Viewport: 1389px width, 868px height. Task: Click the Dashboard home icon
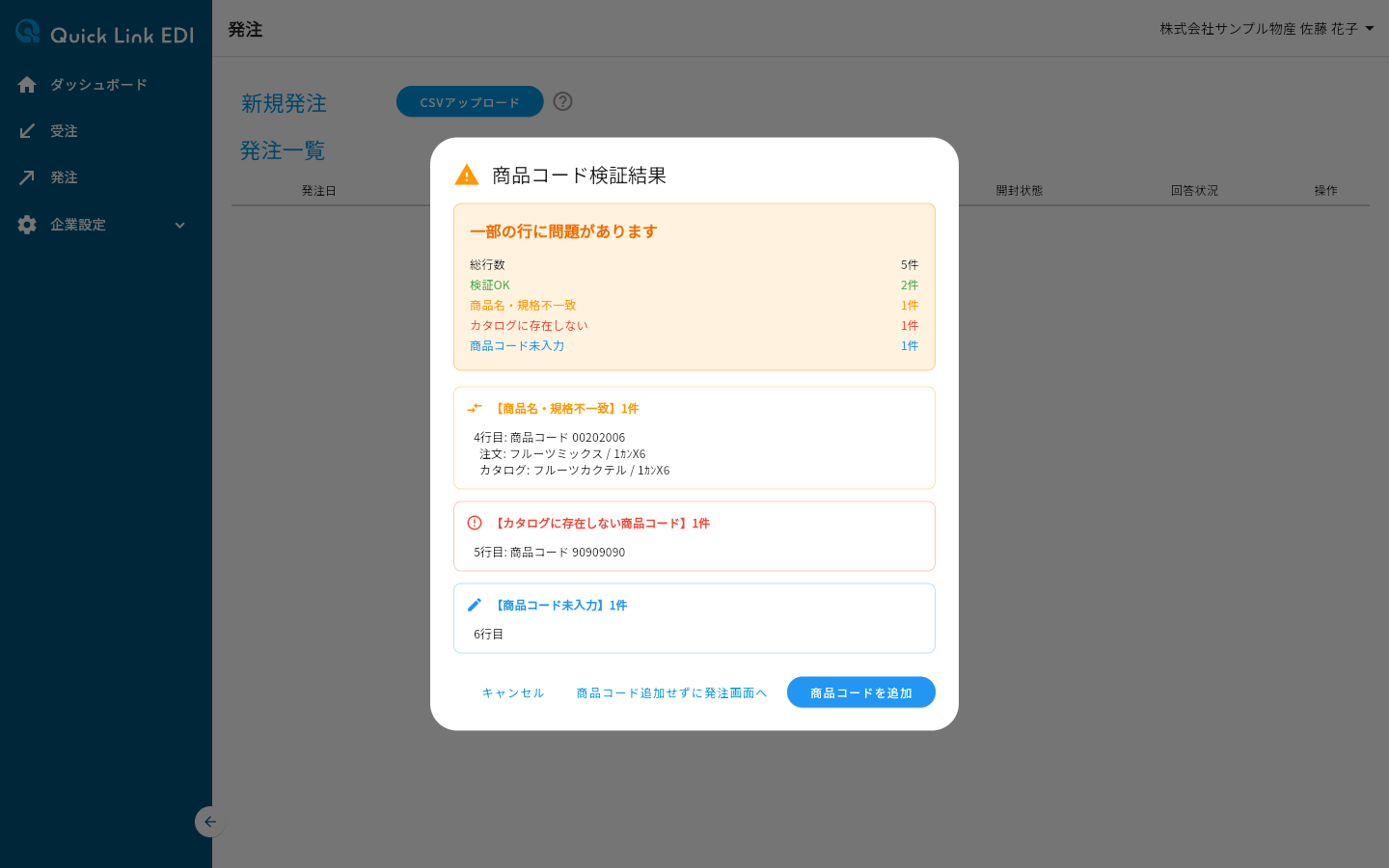click(27, 85)
